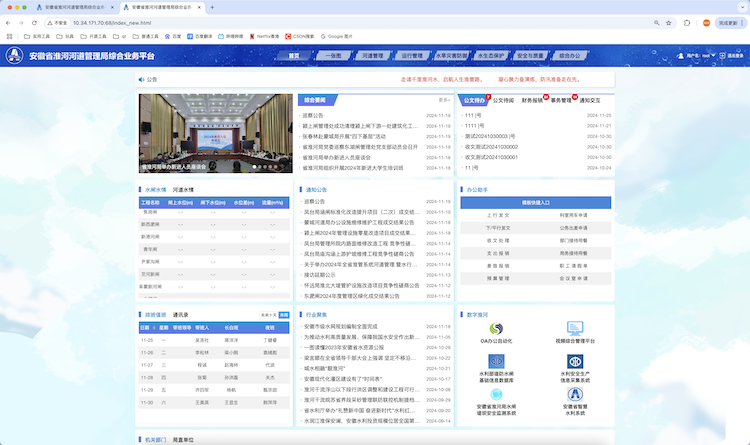Switch to the 局直单位 tab
Image resolution: width=750 pixels, height=445 pixels.
coord(183,440)
